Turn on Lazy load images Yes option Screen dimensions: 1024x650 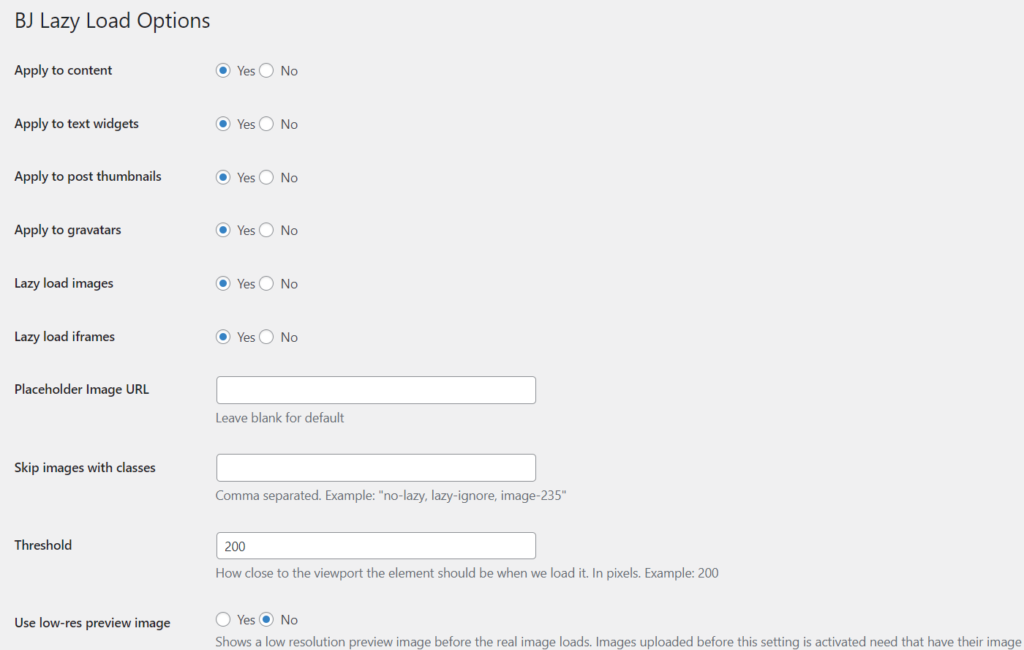223,284
